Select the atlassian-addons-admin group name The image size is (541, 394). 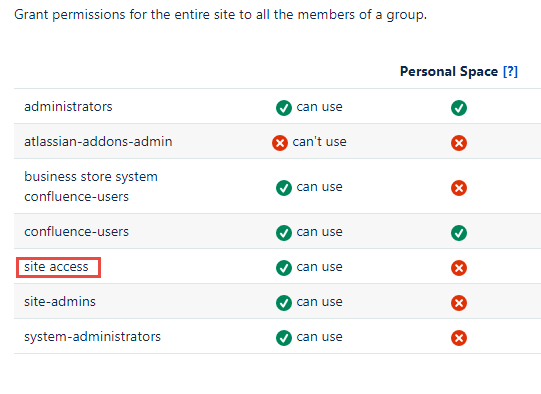click(98, 141)
